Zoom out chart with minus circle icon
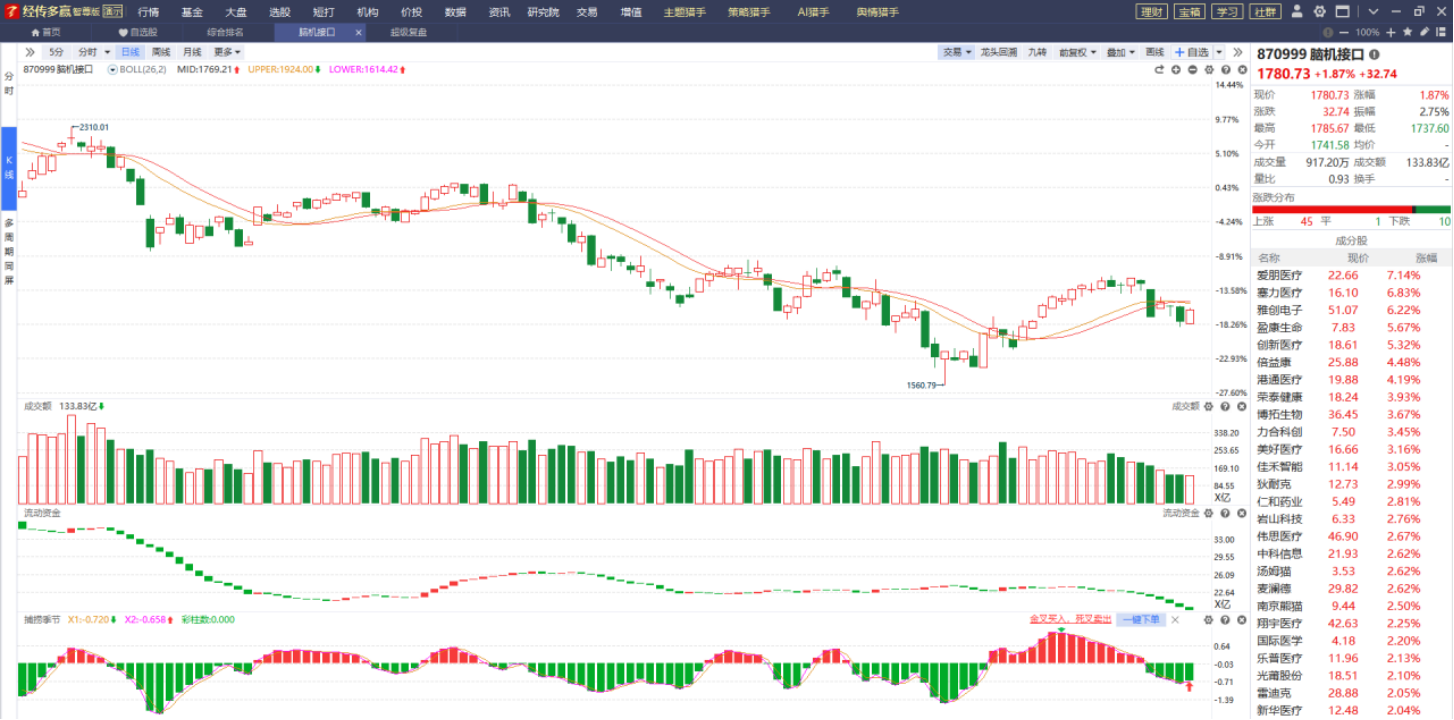 [x=1192, y=70]
